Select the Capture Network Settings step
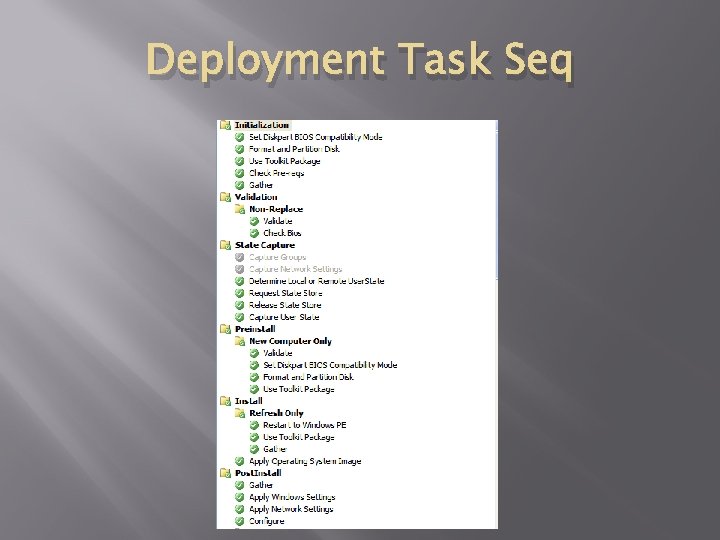Viewport: 720px width, 540px height. (x=295, y=269)
